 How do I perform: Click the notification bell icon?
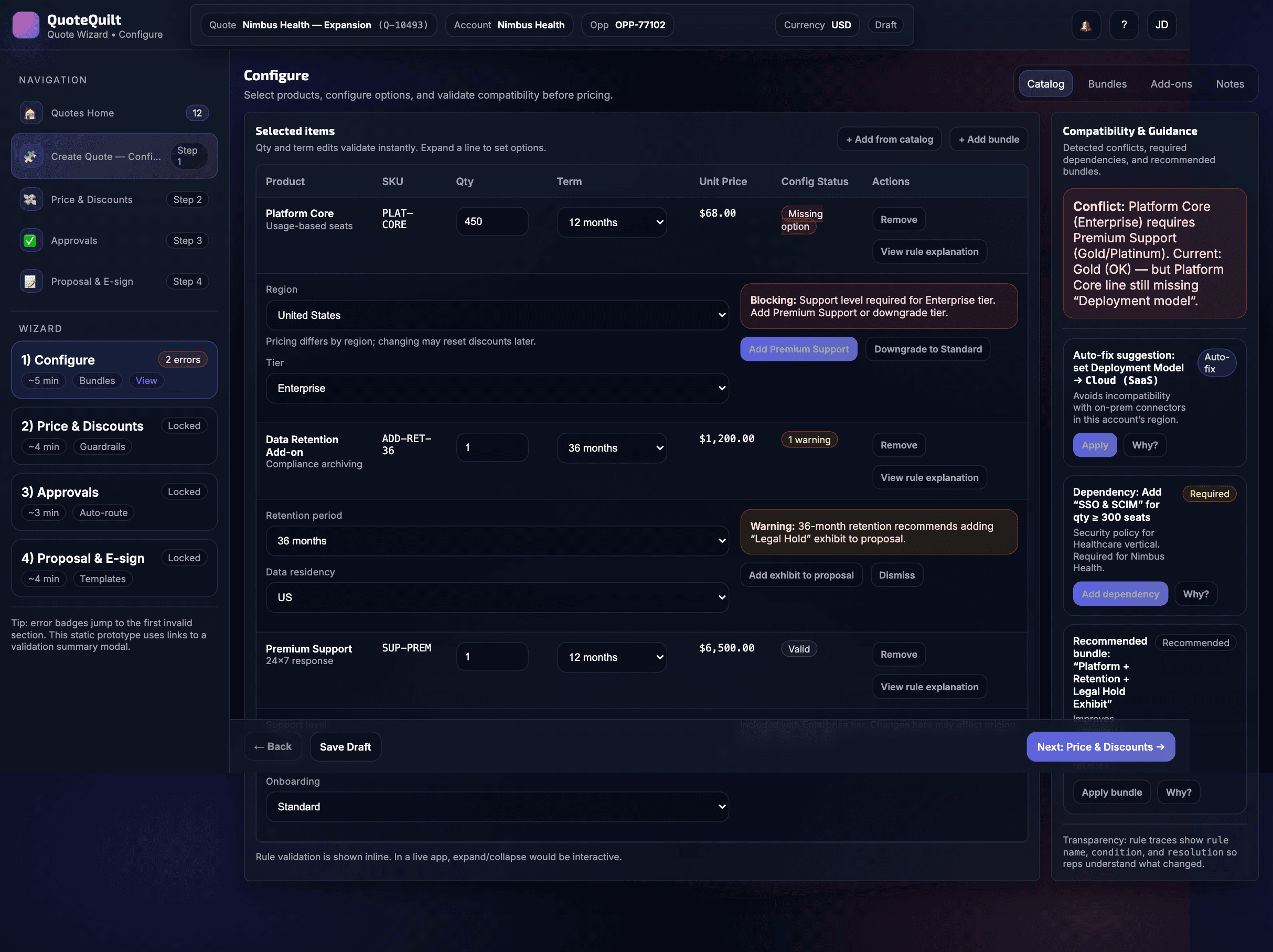1085,25
